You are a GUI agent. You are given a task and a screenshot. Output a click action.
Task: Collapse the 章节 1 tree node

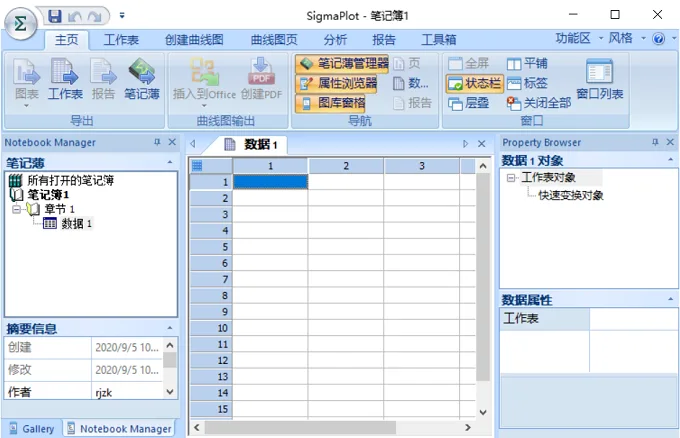coord(16,209)
